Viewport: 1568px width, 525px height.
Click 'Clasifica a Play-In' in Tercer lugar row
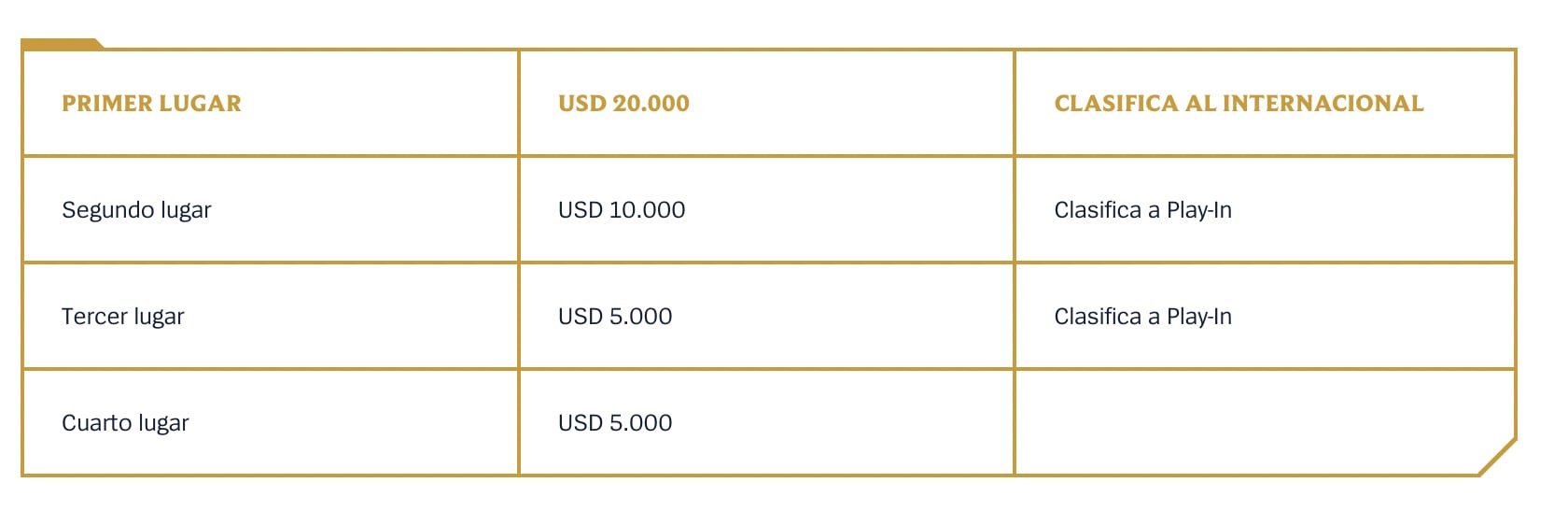(x=1142, y=317)
